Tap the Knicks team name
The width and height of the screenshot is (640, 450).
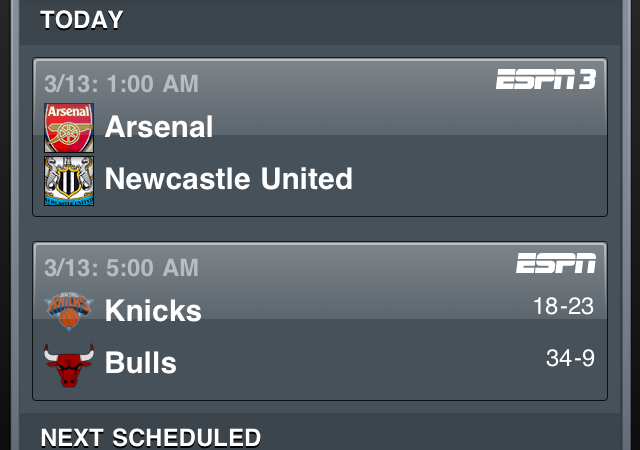click(153, 310)
